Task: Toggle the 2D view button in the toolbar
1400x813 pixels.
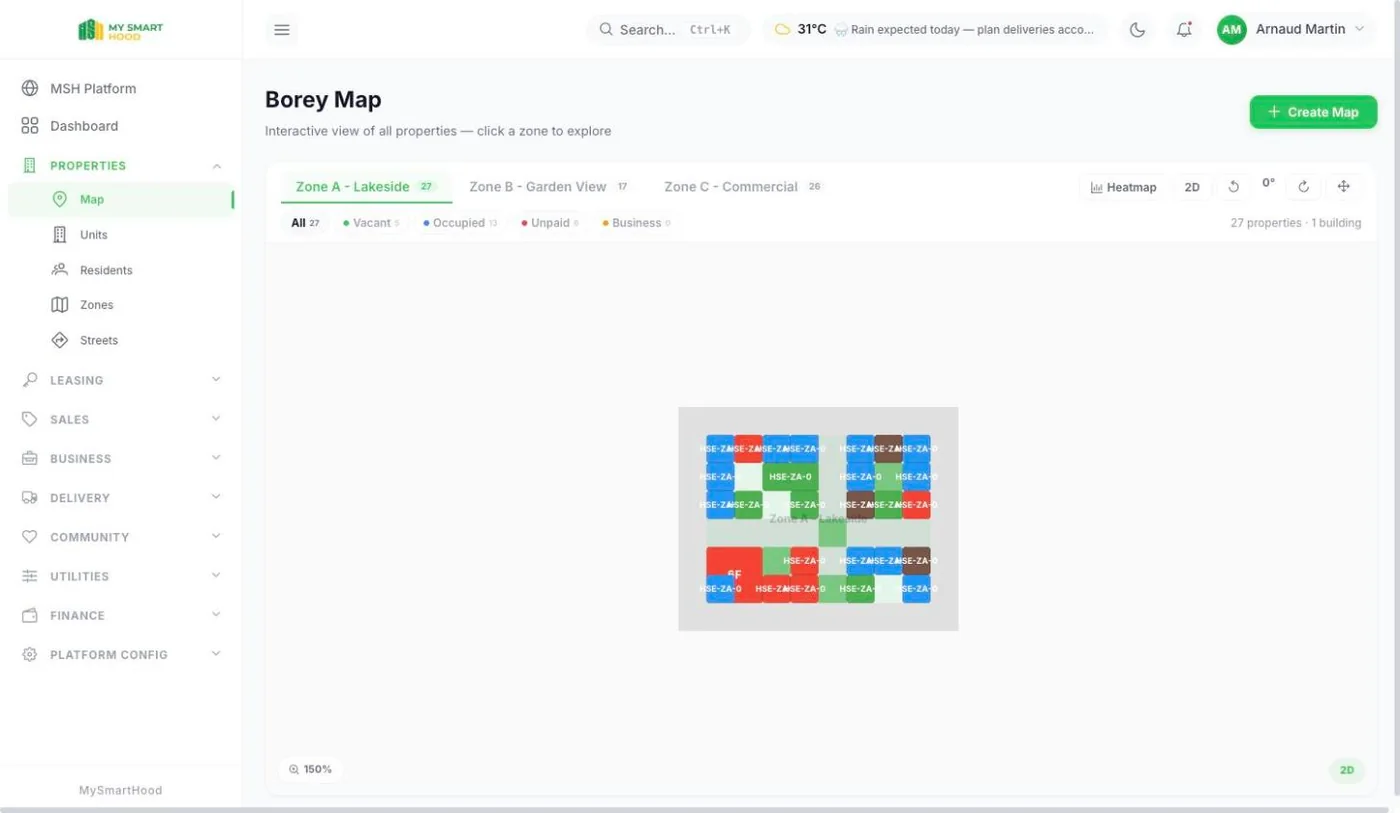Action: (1192, 187)
